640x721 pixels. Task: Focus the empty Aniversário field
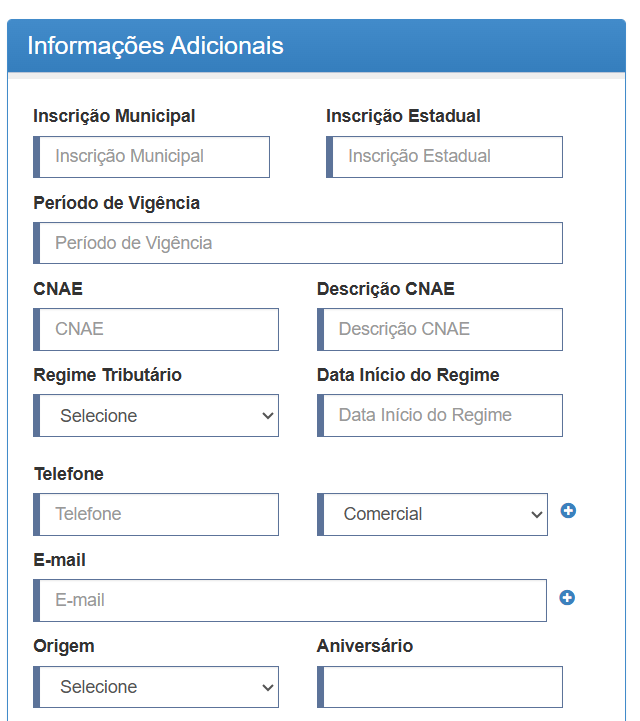tap(440, 687)
